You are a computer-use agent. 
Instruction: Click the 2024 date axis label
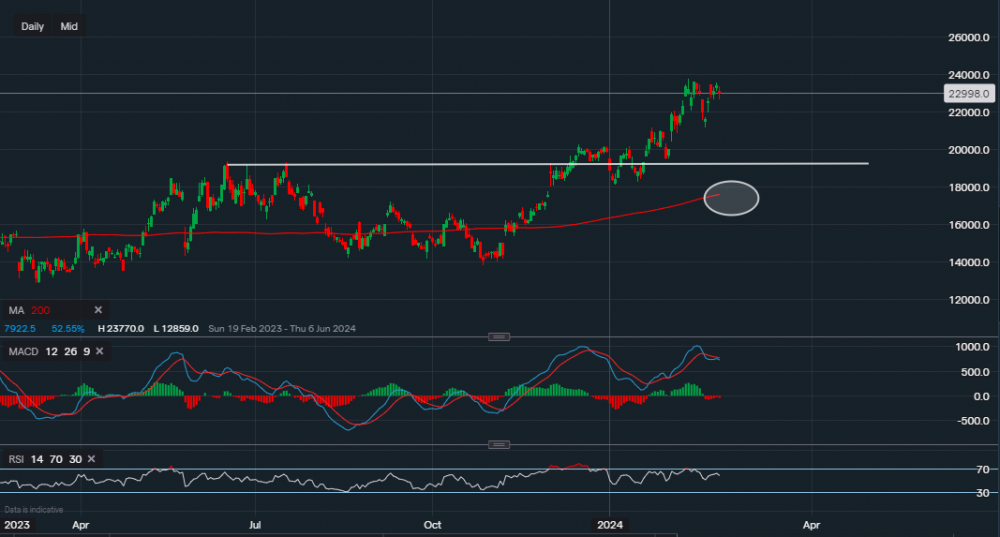pyautogui.click(x=610, y=523)
